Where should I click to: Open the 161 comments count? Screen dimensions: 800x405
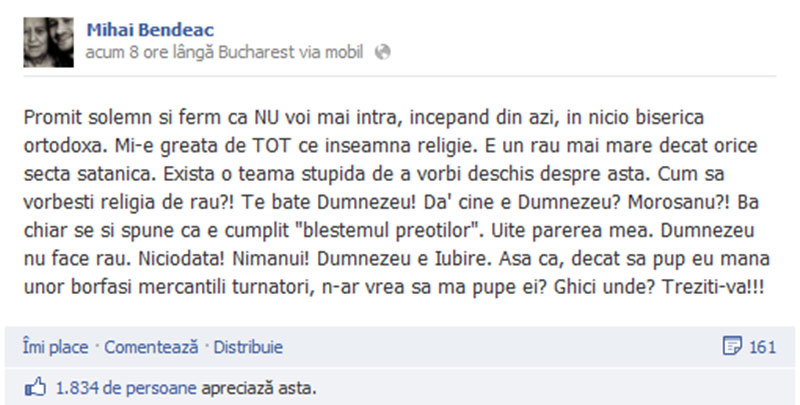tap(763, 347)
